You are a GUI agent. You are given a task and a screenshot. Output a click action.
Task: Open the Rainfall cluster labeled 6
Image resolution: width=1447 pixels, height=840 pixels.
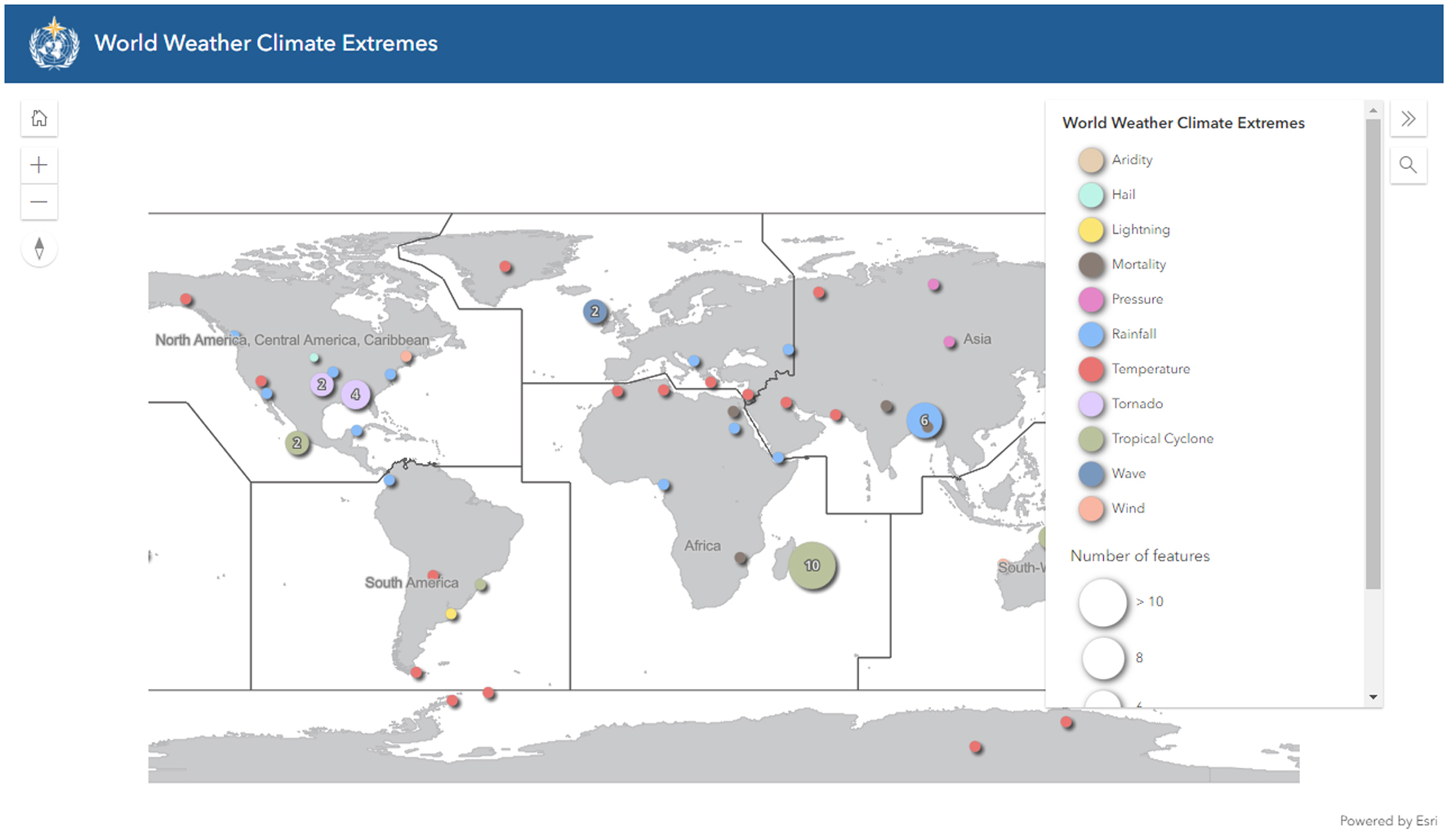[924, 420]
